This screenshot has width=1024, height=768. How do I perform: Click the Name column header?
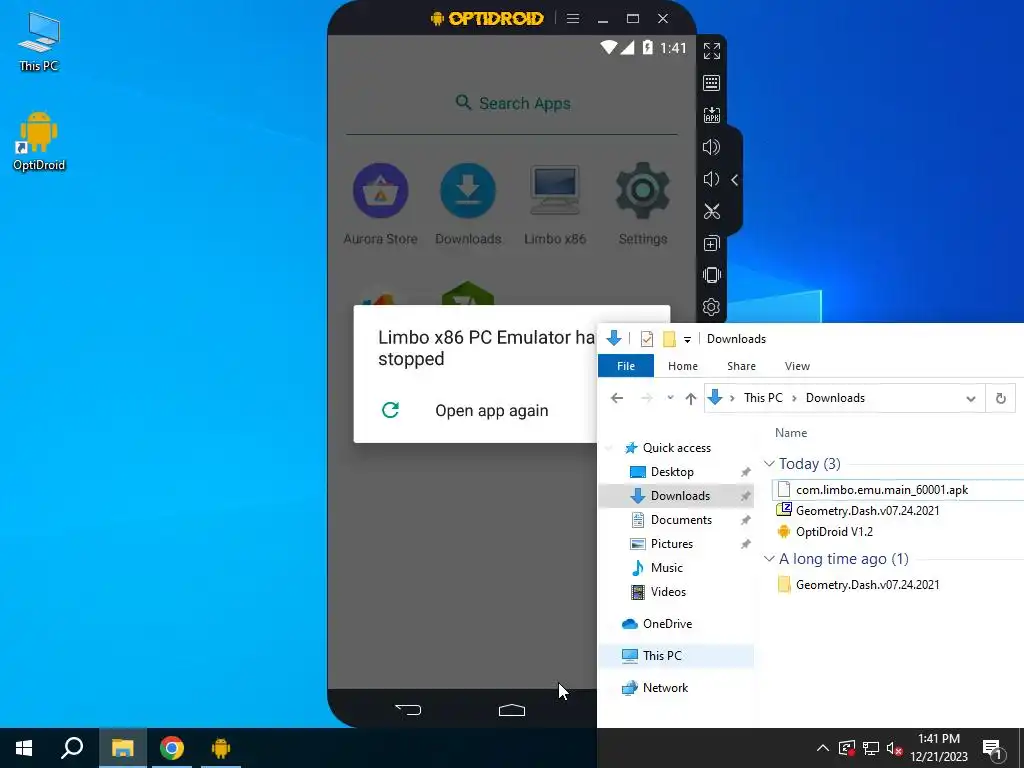point(791,432)
